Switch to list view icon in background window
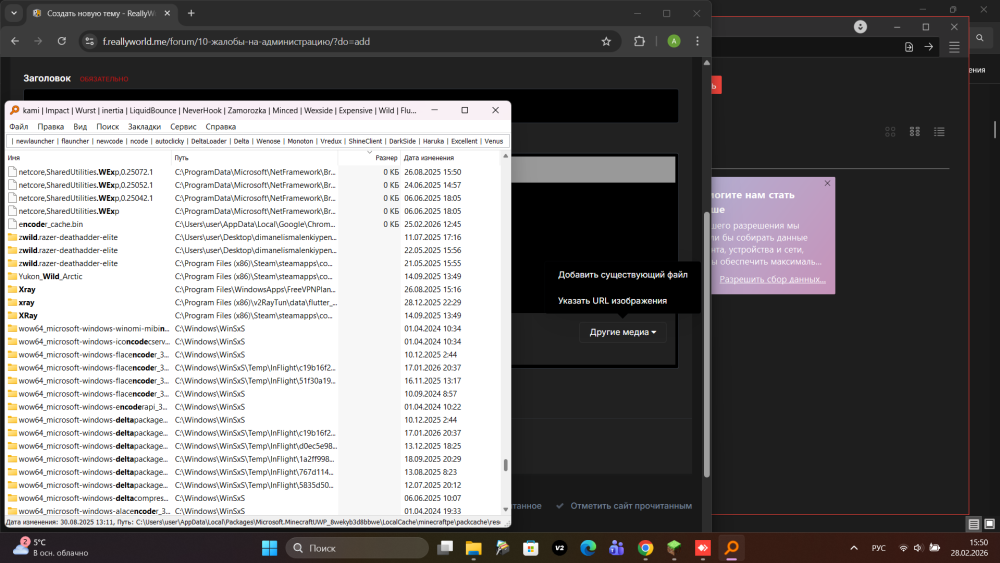Viewport: 1000px width, 563px height. click(x=939, y=132)
